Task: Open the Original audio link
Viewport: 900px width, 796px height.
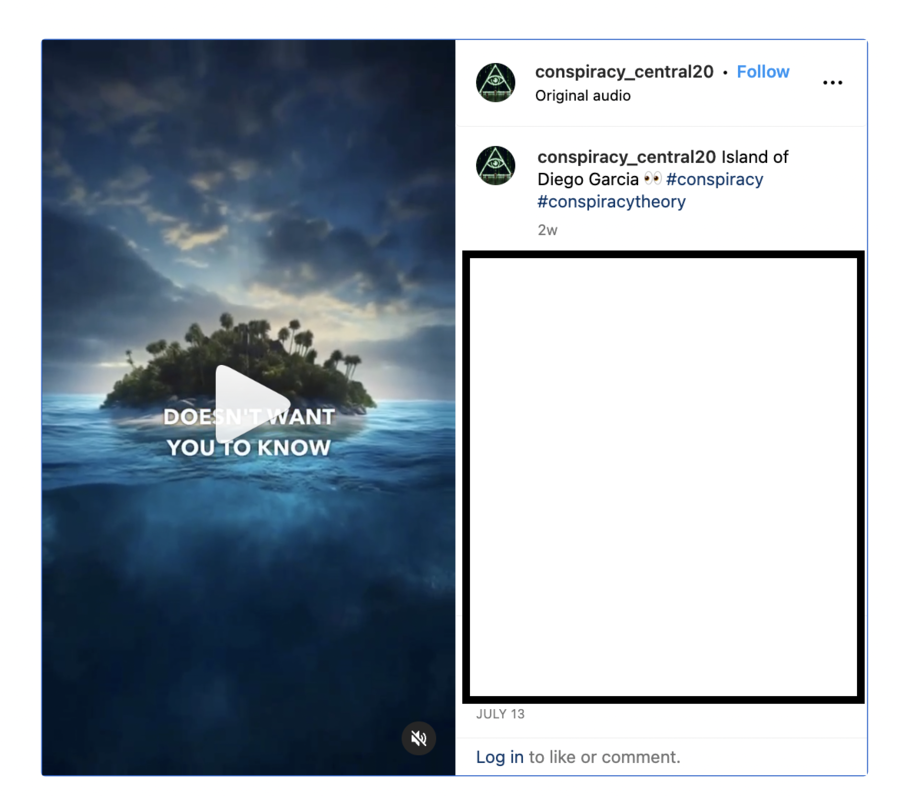Action: (x=582, y=96)
